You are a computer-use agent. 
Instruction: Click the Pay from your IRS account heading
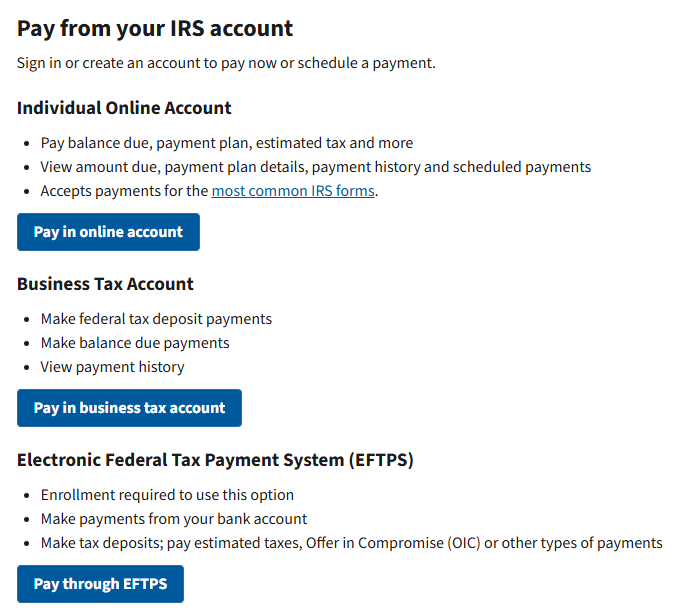[155, 28]
